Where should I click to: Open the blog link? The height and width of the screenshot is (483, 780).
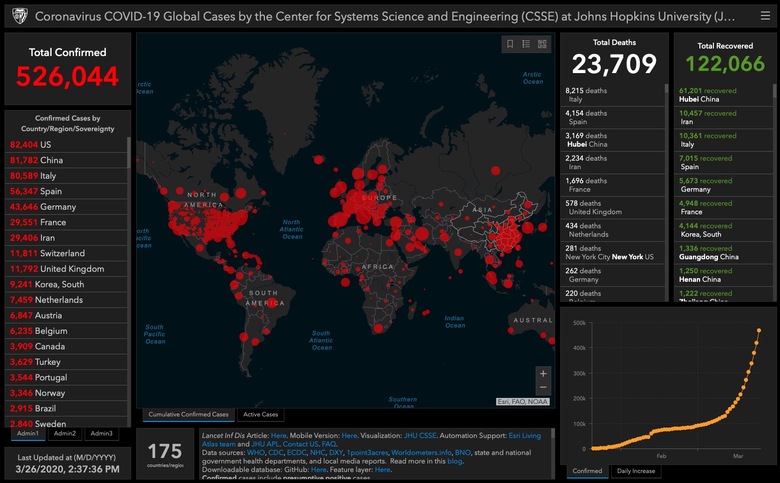coord(454,461)
